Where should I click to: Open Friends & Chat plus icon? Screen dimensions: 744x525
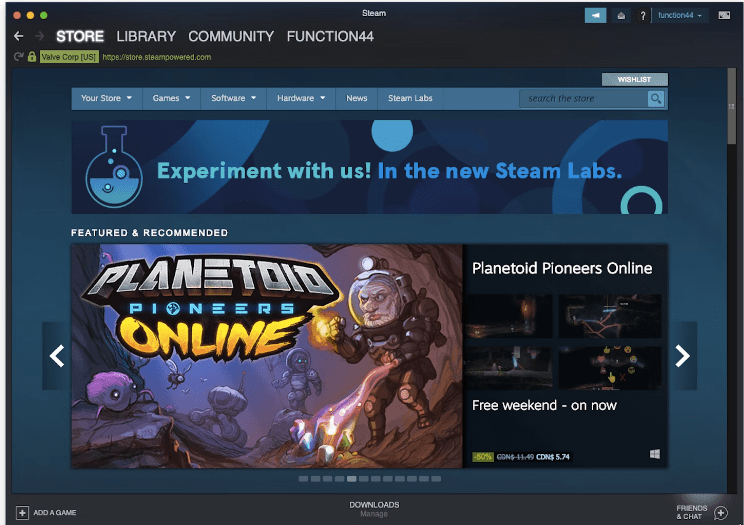point(721,513)
